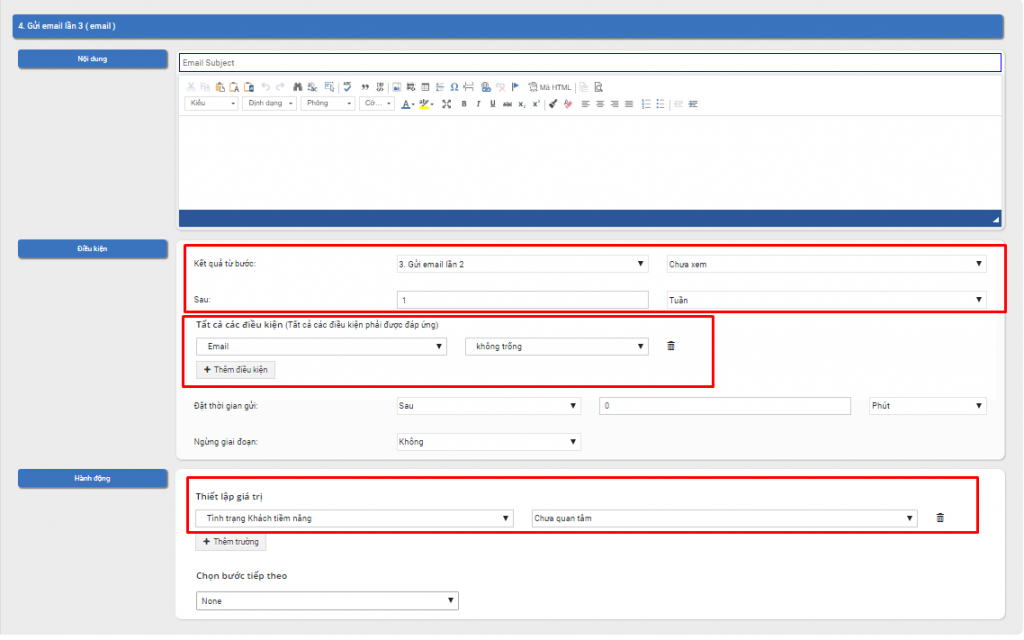Image resolution: width=1024 pixels, height=640 pixels.
Task: Click the Email Subject field
Action: (590, 63)
